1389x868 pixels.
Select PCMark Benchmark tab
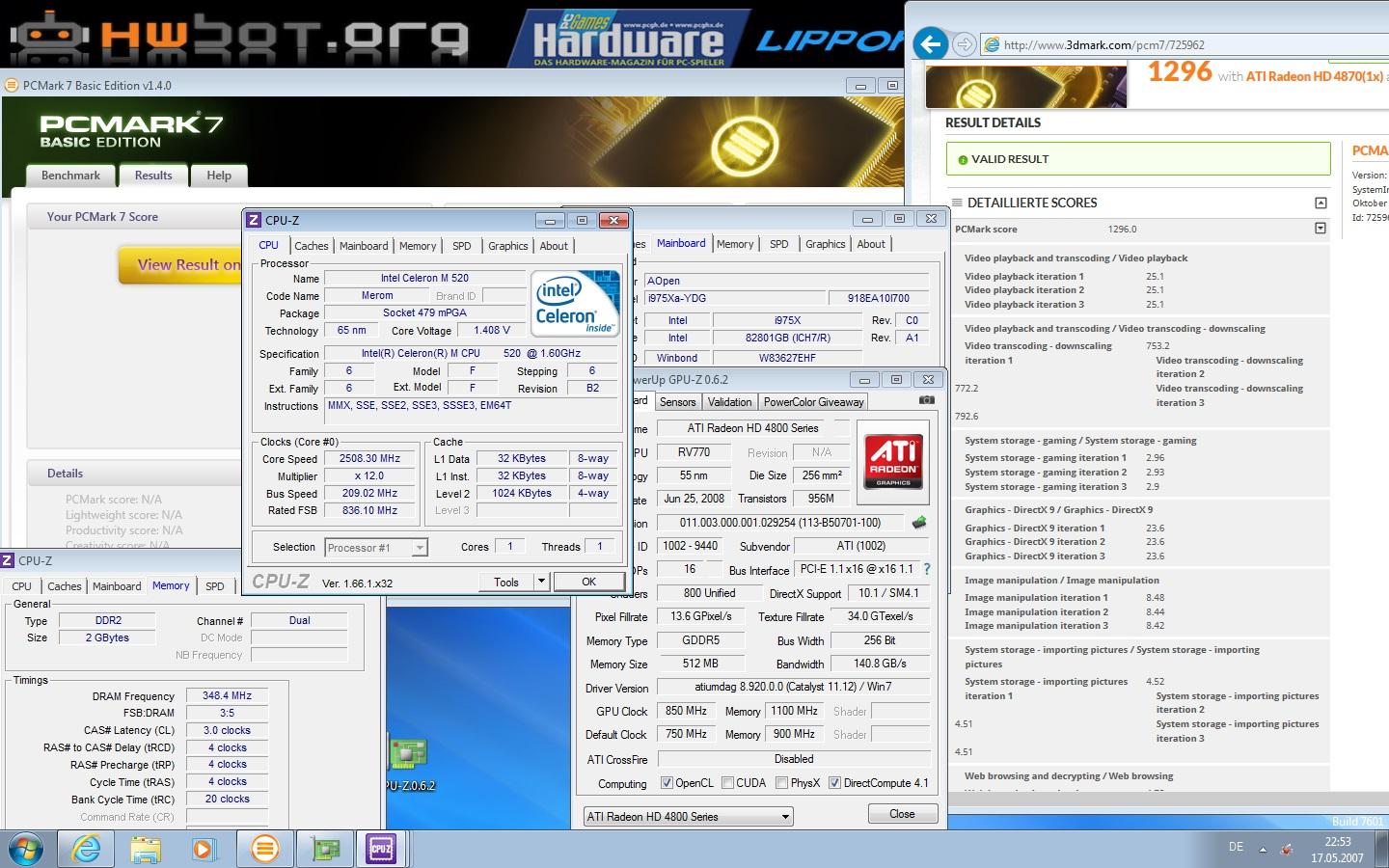coord(70,176)
